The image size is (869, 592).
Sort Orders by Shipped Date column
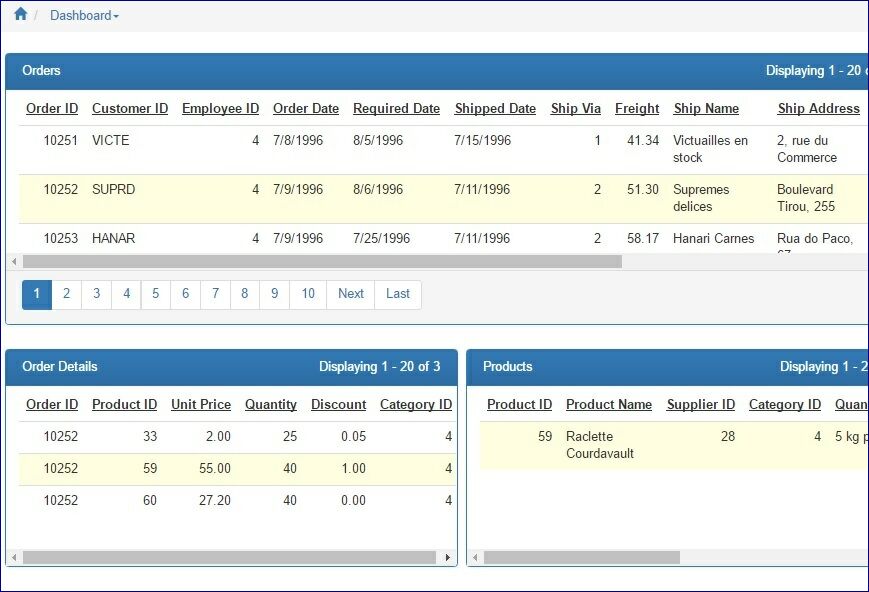pyautogui.click(x=495, y=108)
